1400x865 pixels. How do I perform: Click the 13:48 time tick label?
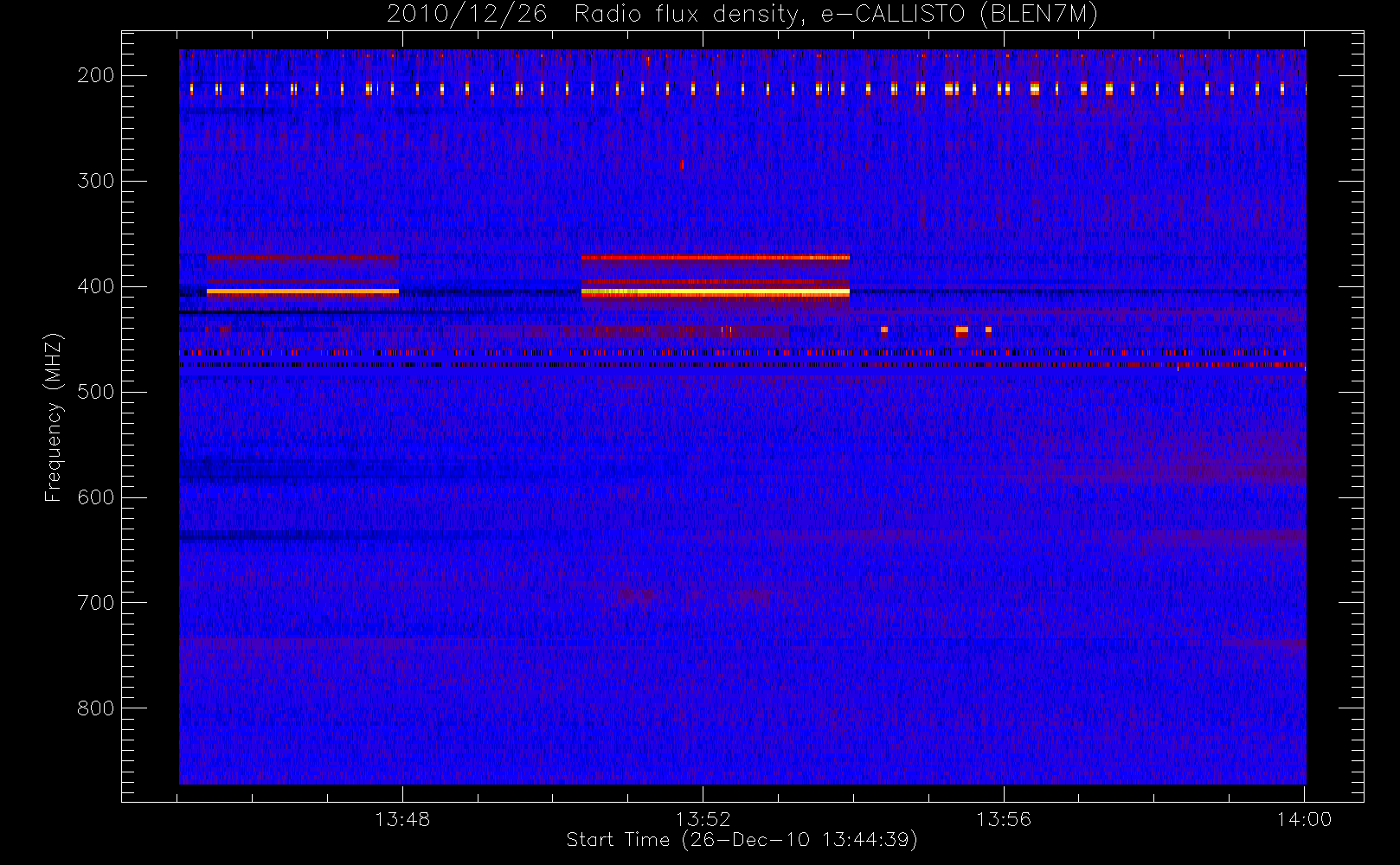pyautogui.click(x=402, y=819)
